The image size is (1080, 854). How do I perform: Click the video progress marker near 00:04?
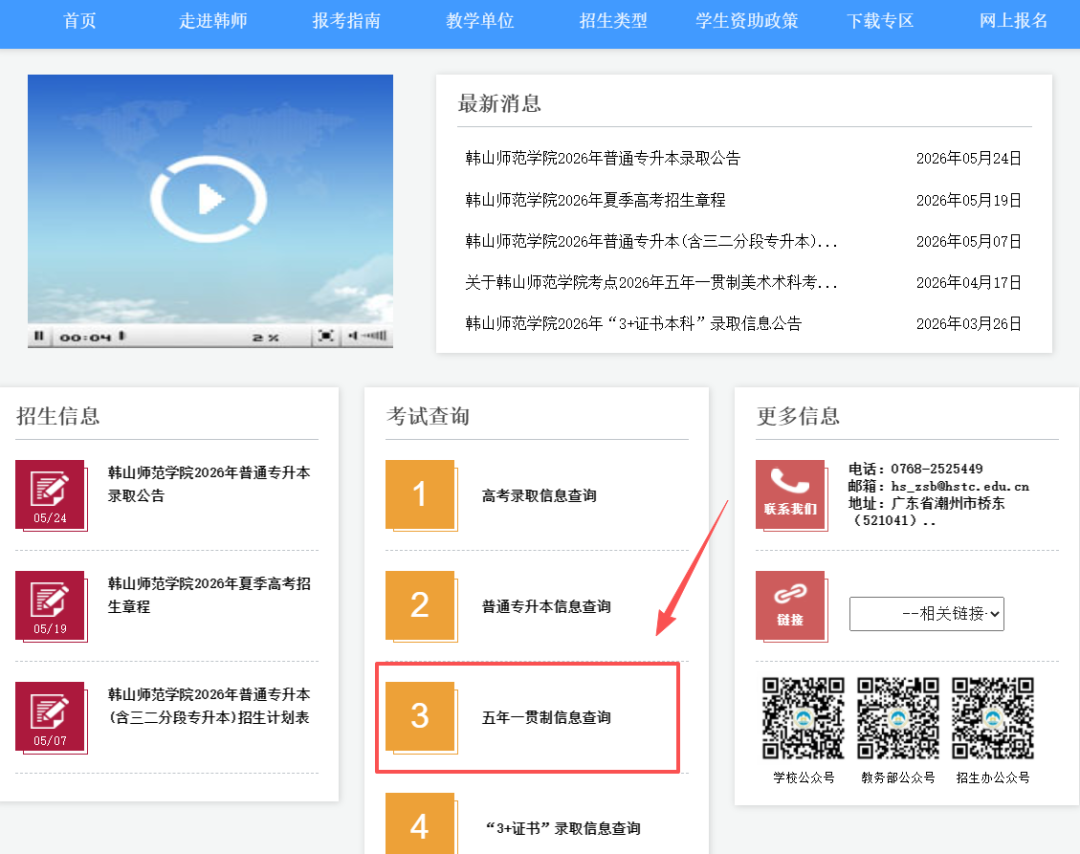click(x=121, y=335)
